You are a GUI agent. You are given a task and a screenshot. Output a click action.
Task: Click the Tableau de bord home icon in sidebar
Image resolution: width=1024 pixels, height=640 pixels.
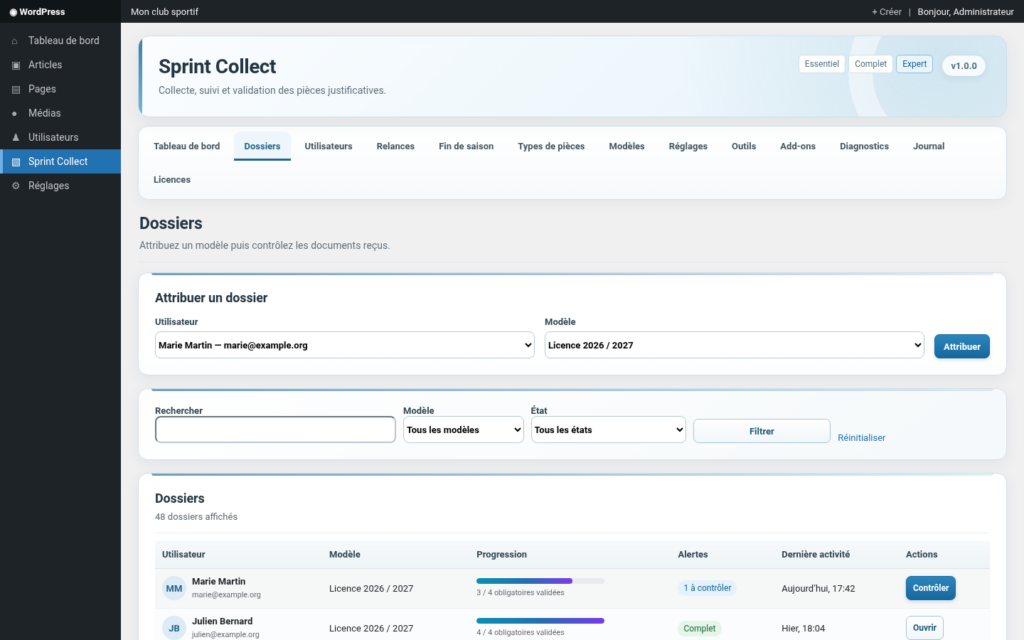(x=15, y=41)
